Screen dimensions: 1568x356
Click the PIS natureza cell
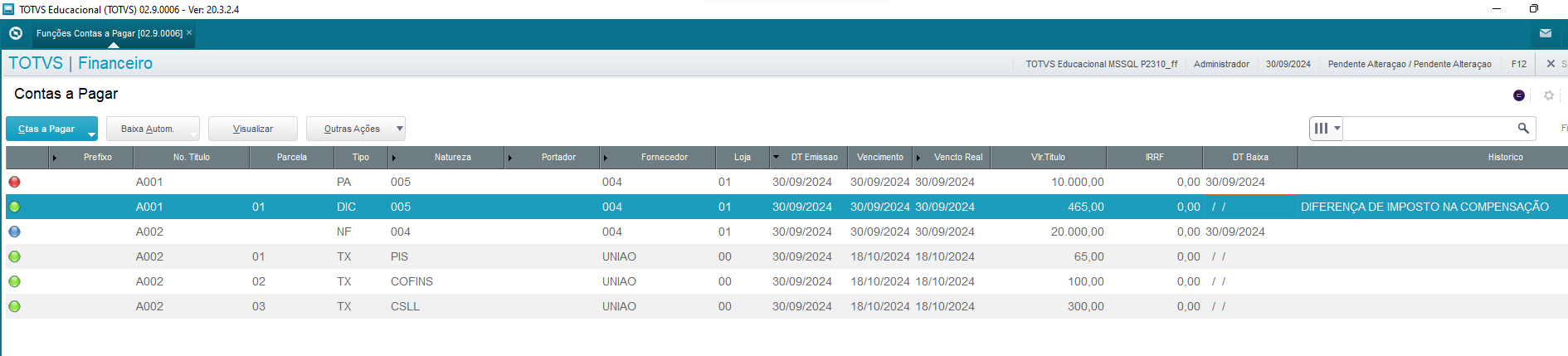399,256
